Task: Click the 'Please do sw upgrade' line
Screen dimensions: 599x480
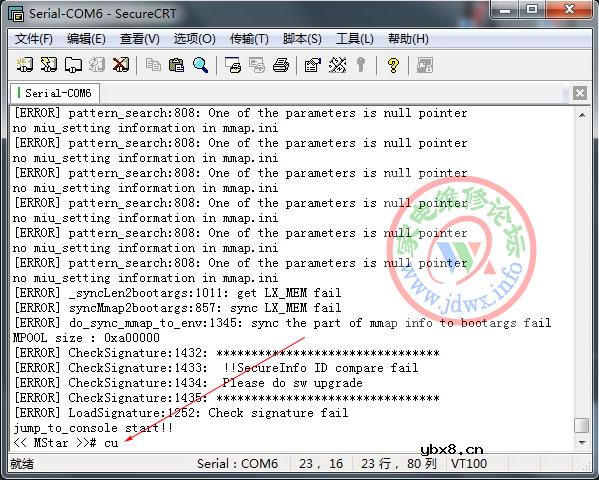Action: click(188, 383)
